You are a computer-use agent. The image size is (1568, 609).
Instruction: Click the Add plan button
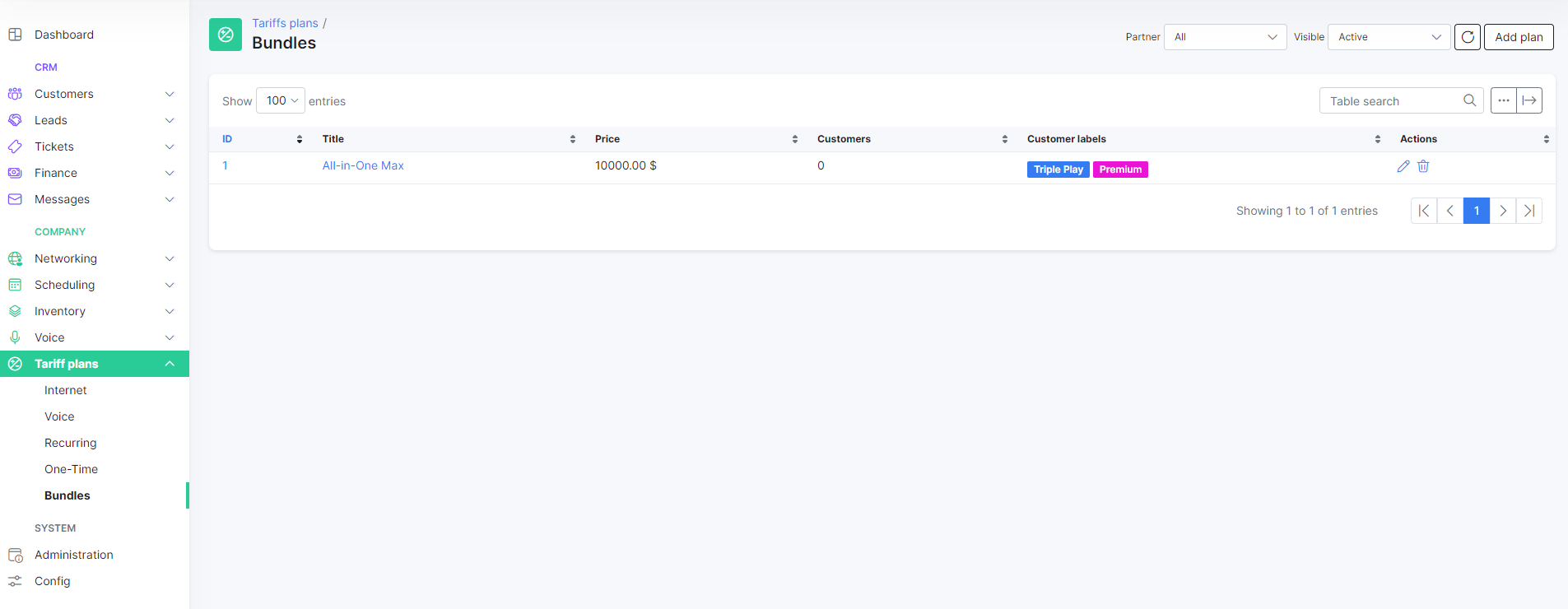[1519, 37]
